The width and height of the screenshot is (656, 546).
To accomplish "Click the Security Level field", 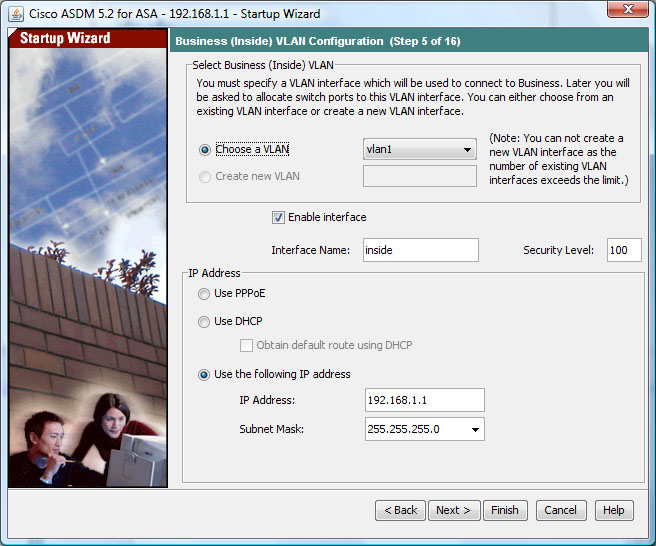I will coord(624,250).
